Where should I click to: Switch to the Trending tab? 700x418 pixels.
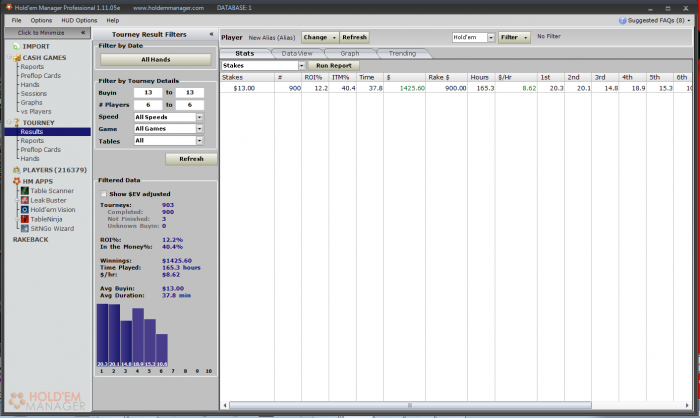[402, 54]
